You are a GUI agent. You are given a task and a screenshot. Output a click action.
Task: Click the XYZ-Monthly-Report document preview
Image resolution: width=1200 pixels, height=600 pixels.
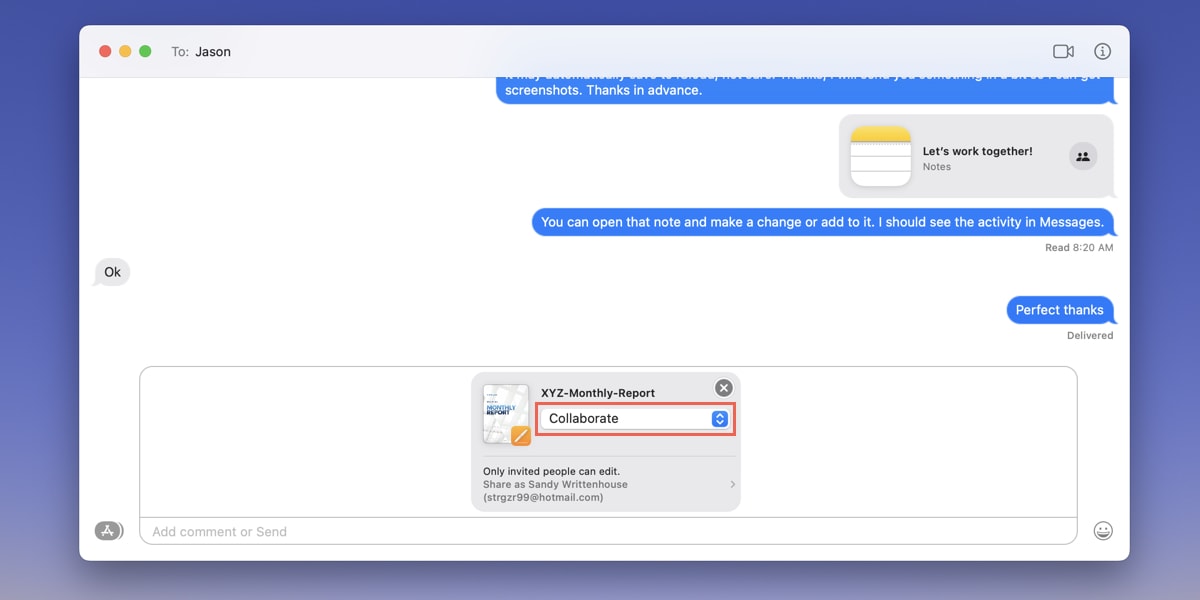tap(505, 413)
